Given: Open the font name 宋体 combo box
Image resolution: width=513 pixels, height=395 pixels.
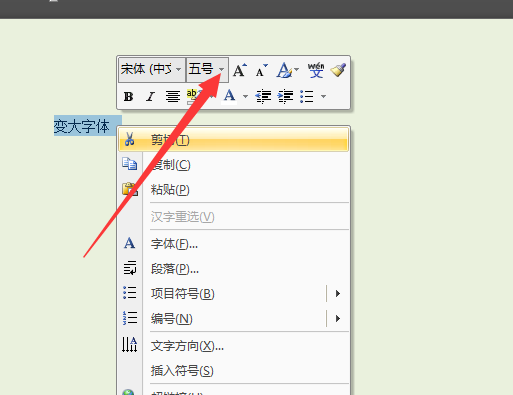Looking at the screenshot, I should tap(152, 69).
